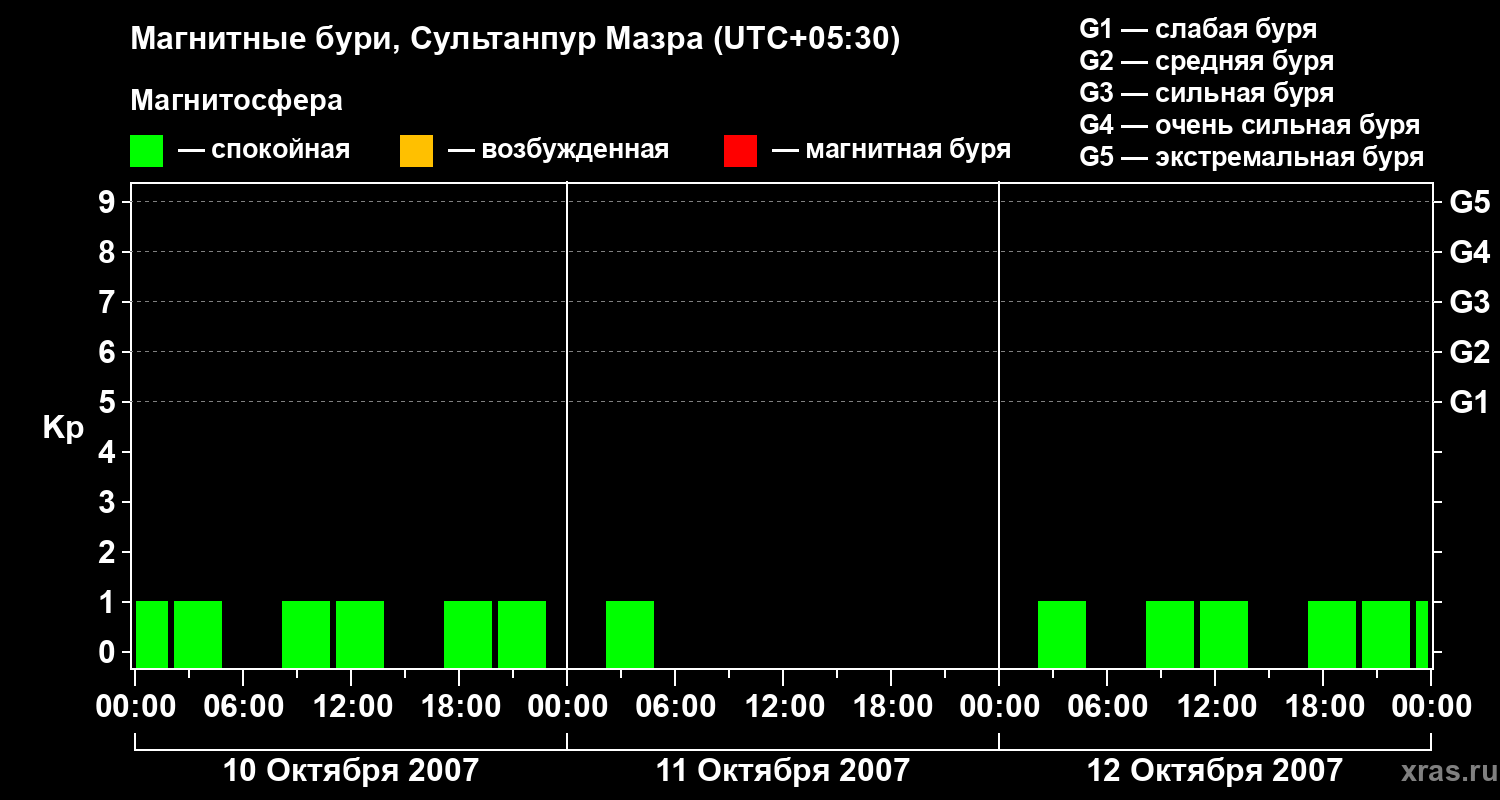Click the 00:00 label between 10 and 11 October

(x=567, y=707)
